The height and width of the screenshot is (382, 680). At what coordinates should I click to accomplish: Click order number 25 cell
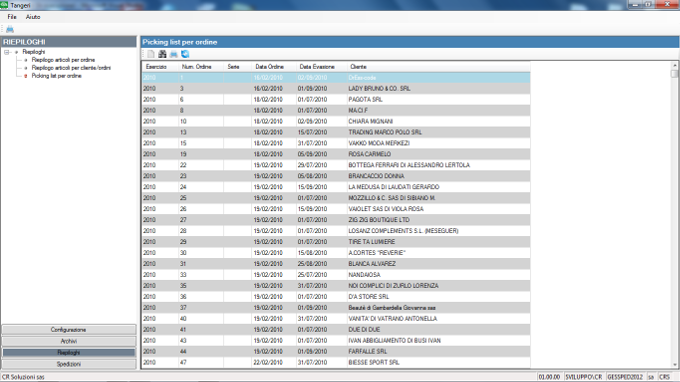coord(201,198)
